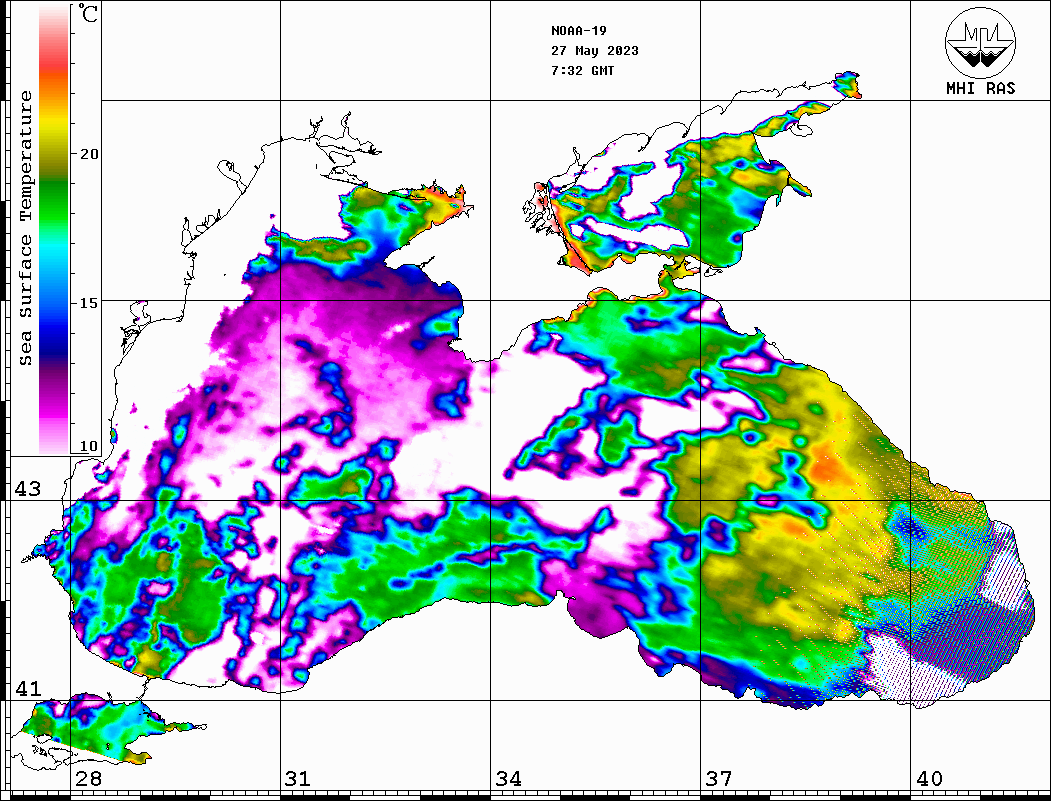Click the temperature color scale bar
The image size is (1051, 801).
pos(54,229)
